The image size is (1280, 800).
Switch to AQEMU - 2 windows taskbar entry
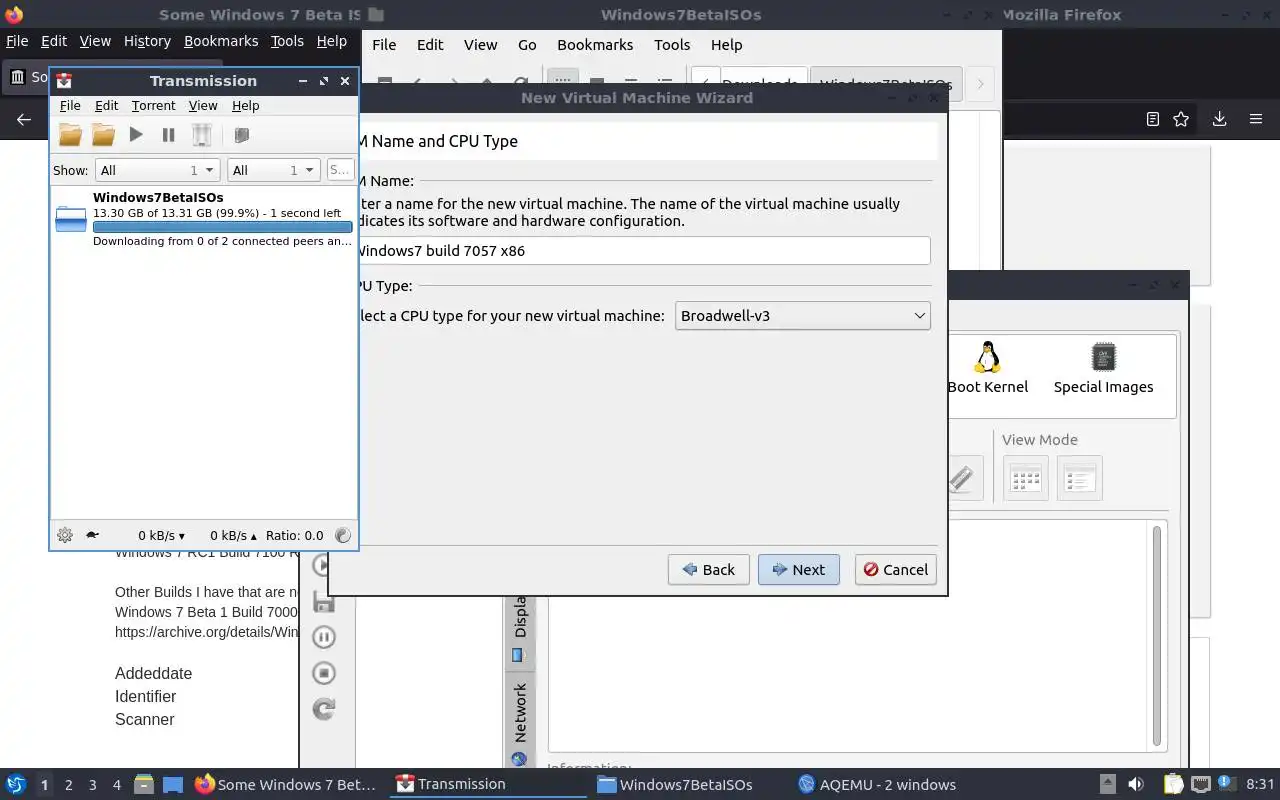(877, 784)
